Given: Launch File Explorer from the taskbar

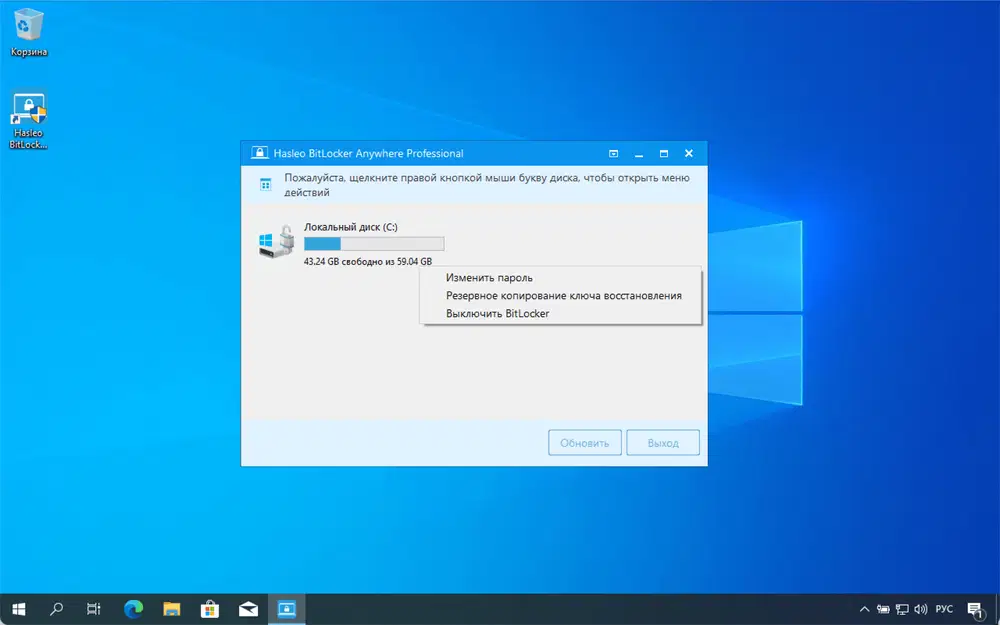Looking at the screenshot, I should [x=172, y=609].
